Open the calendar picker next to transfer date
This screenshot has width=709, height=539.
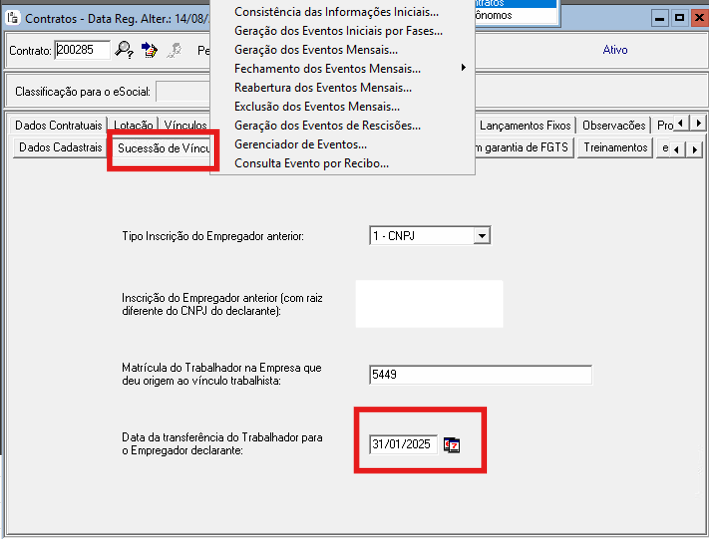(452, 445)
